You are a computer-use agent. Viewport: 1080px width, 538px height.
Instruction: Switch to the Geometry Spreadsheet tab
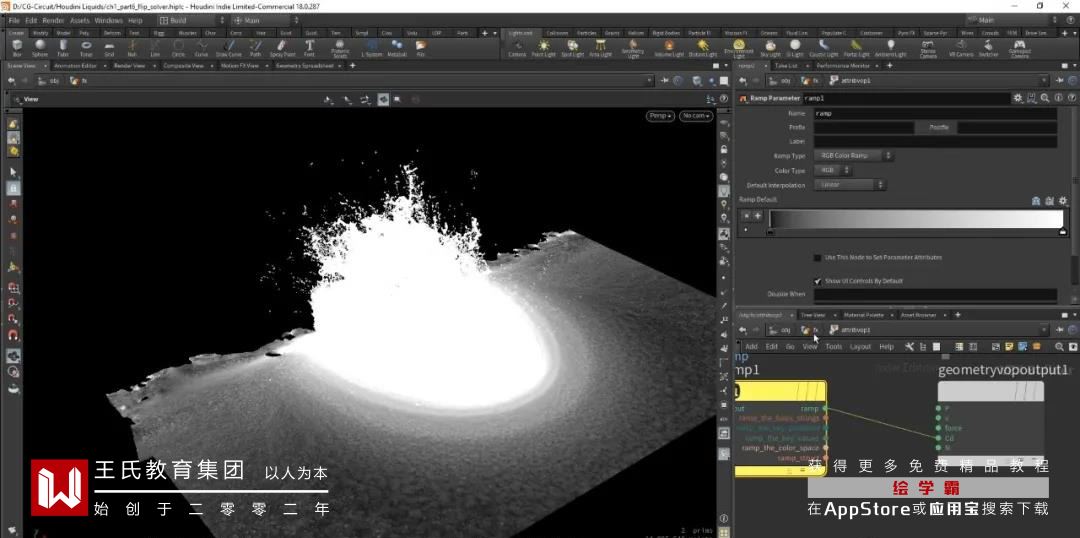coord(303,65)
